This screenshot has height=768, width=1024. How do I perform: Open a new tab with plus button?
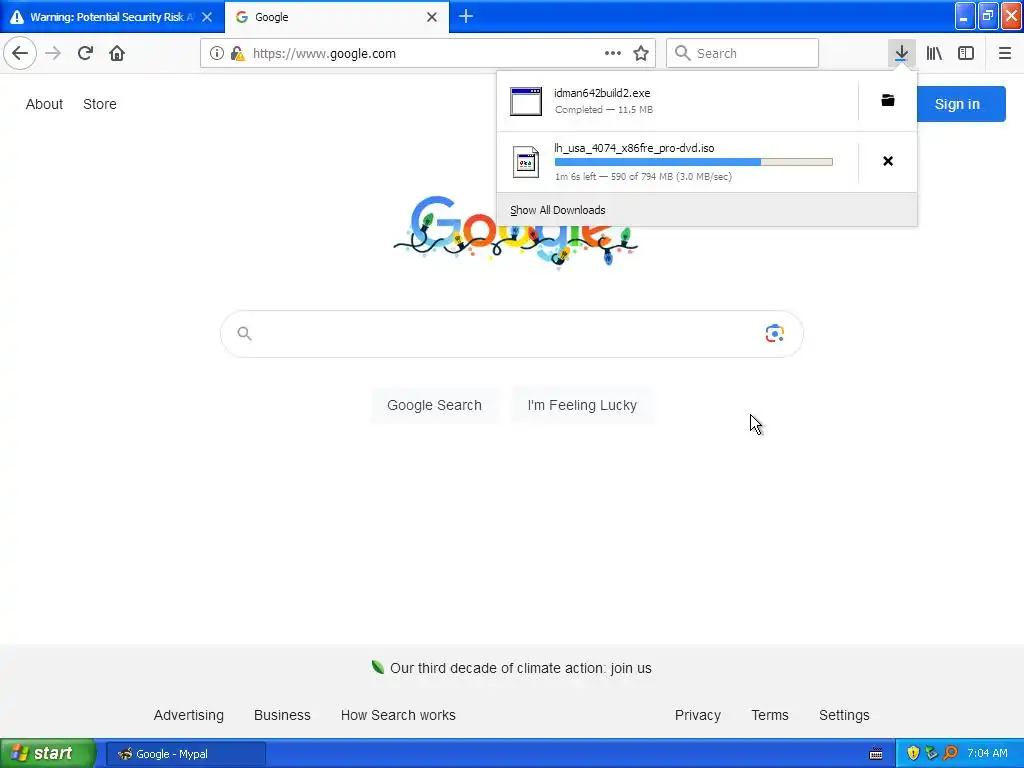(466, 16)
